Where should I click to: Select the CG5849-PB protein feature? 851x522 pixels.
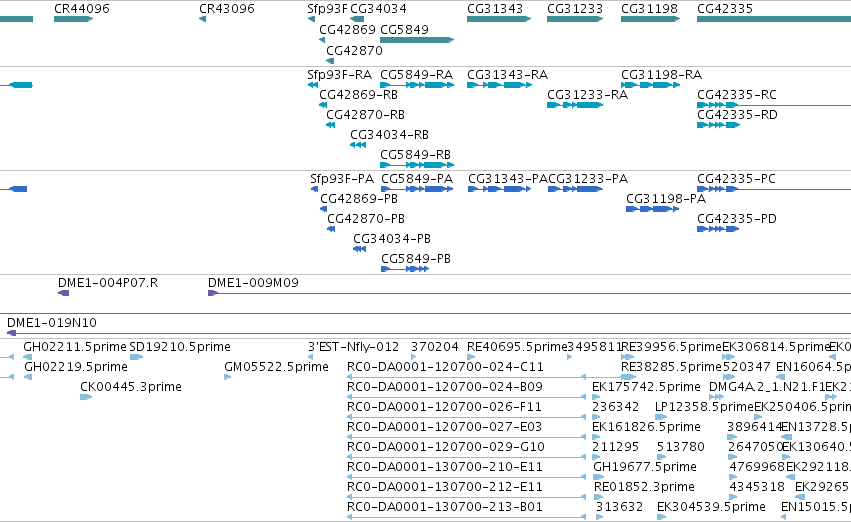(405, 269)
